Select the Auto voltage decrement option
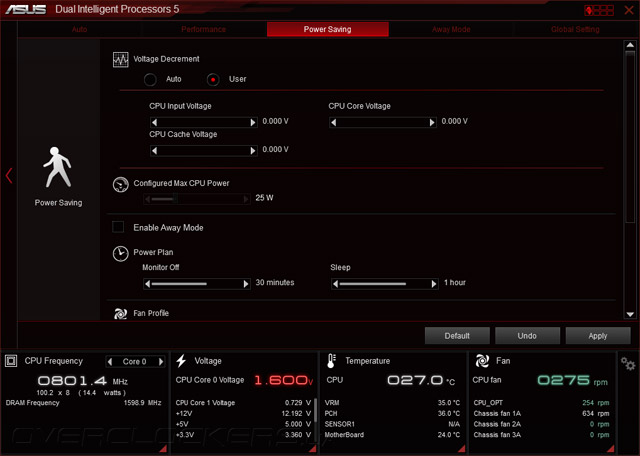Image resolution: width=640 pixels, height=456 pixels. (150, 80)
